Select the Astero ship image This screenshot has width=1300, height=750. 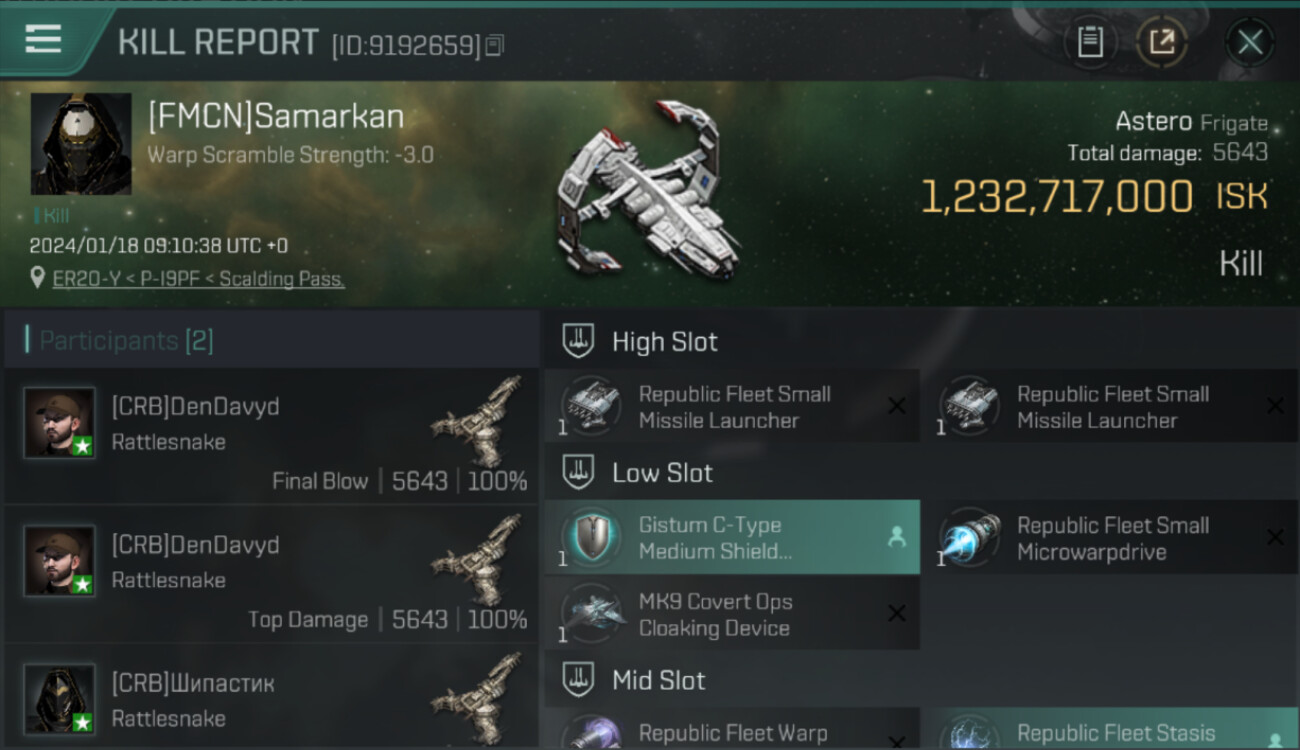tap(649, 190)
